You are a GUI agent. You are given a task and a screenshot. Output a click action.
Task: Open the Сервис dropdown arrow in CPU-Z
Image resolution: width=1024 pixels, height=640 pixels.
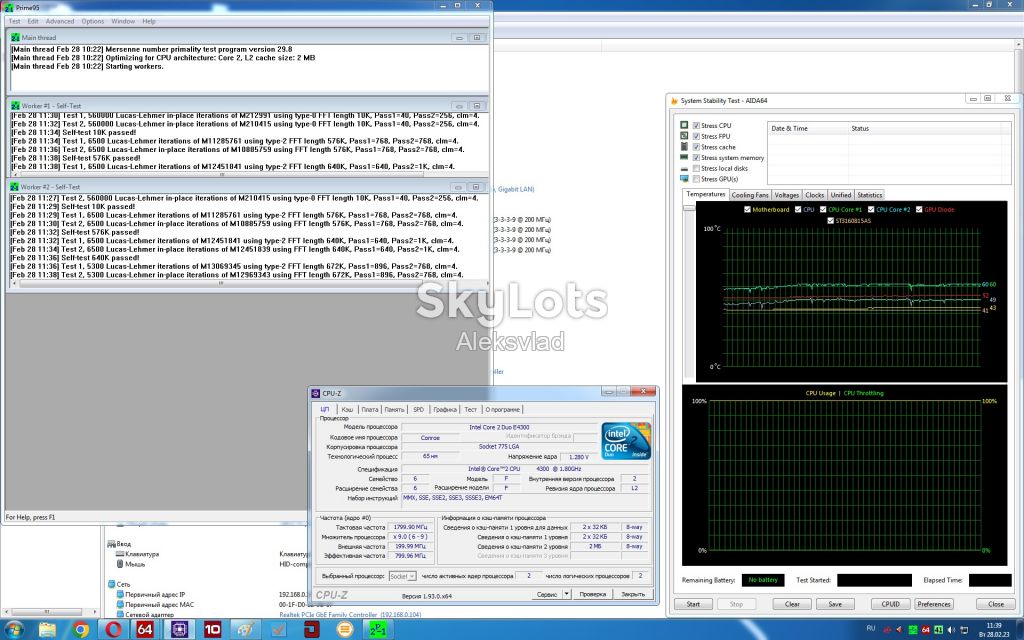pos(566,594)
